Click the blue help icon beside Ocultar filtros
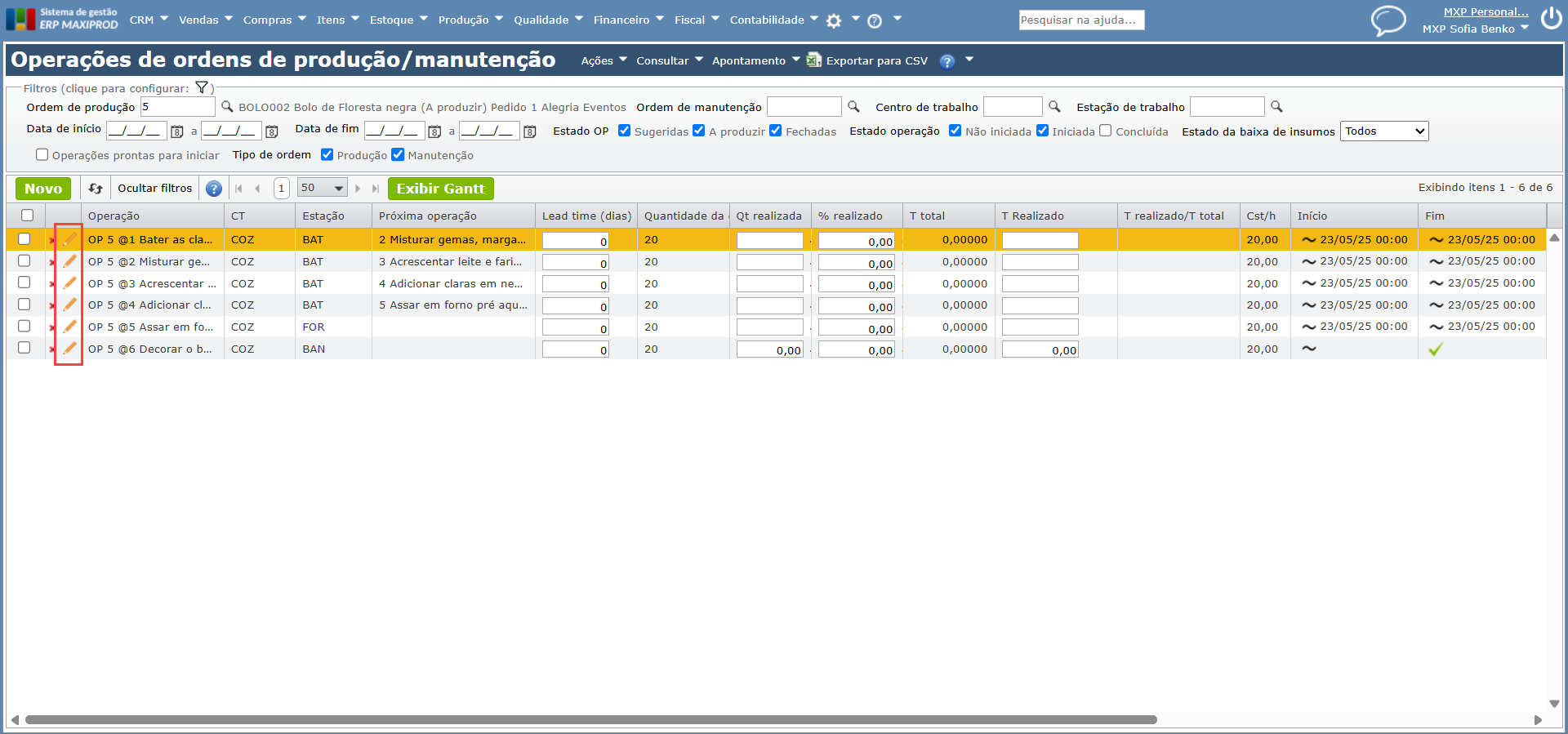This screenshot has width=1568, height=734. (214, 189)
